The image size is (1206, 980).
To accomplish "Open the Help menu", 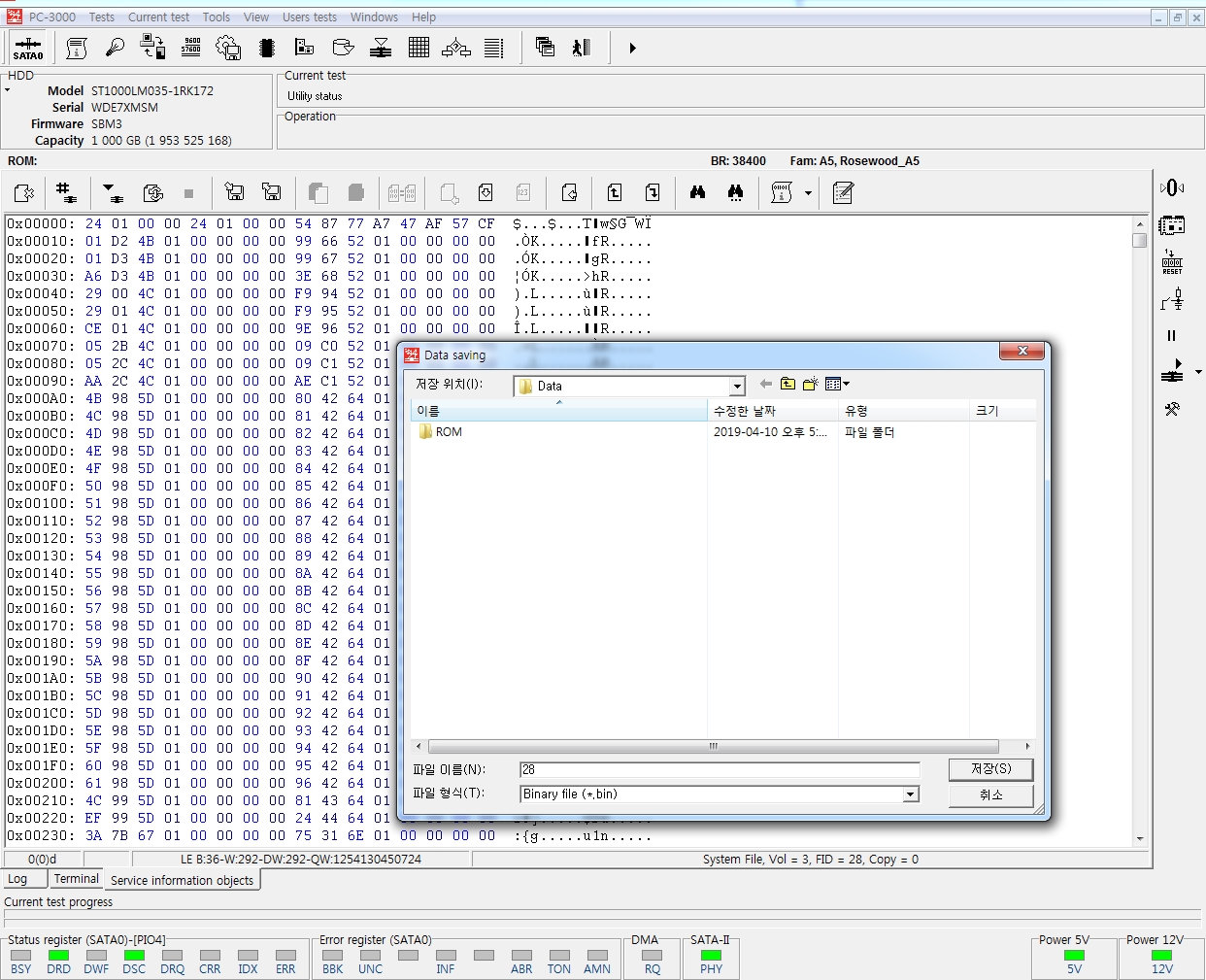I will point(423,17).
